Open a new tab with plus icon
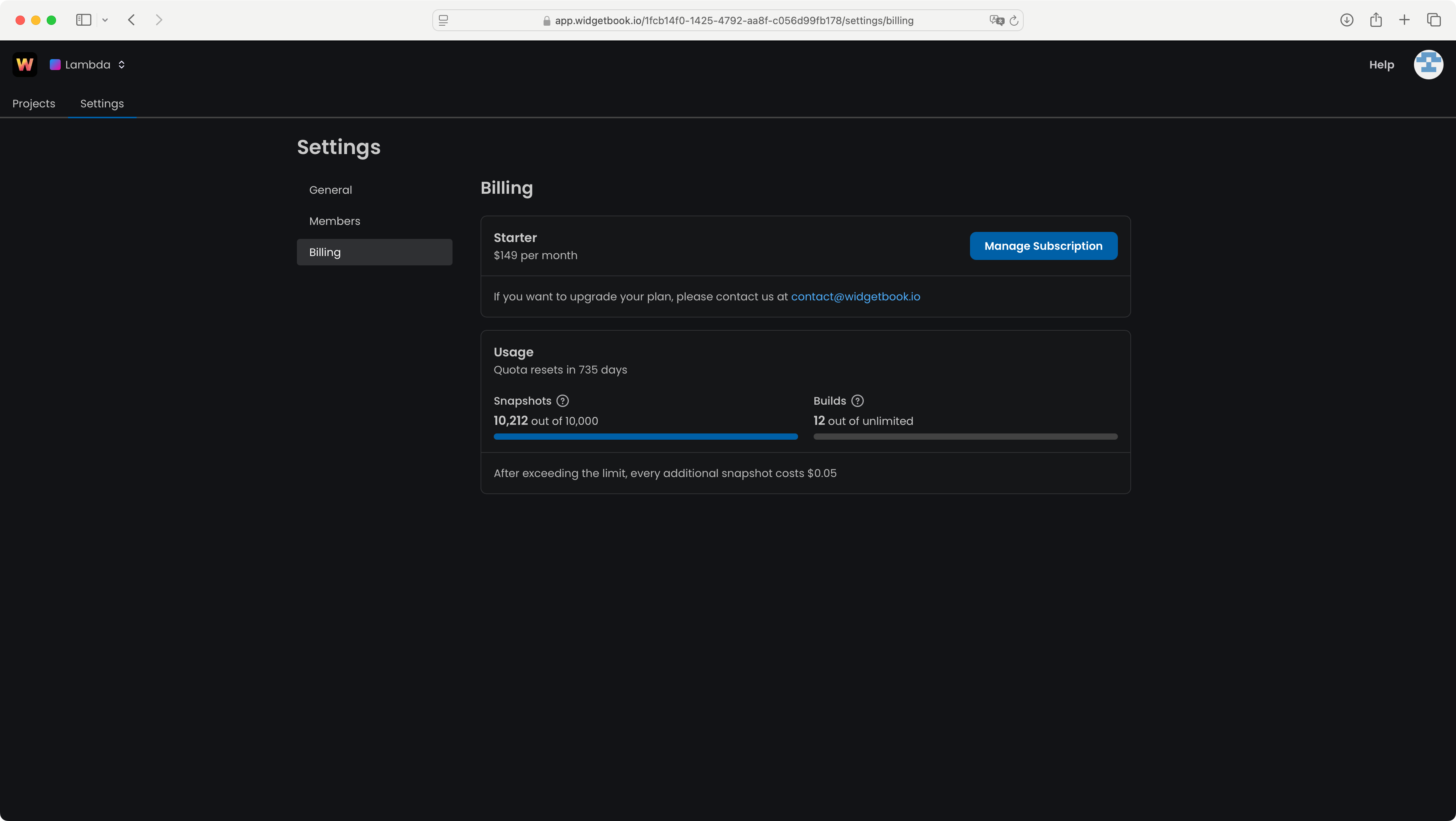This screenshot has width=1456, height=821. click(1404, 20)
